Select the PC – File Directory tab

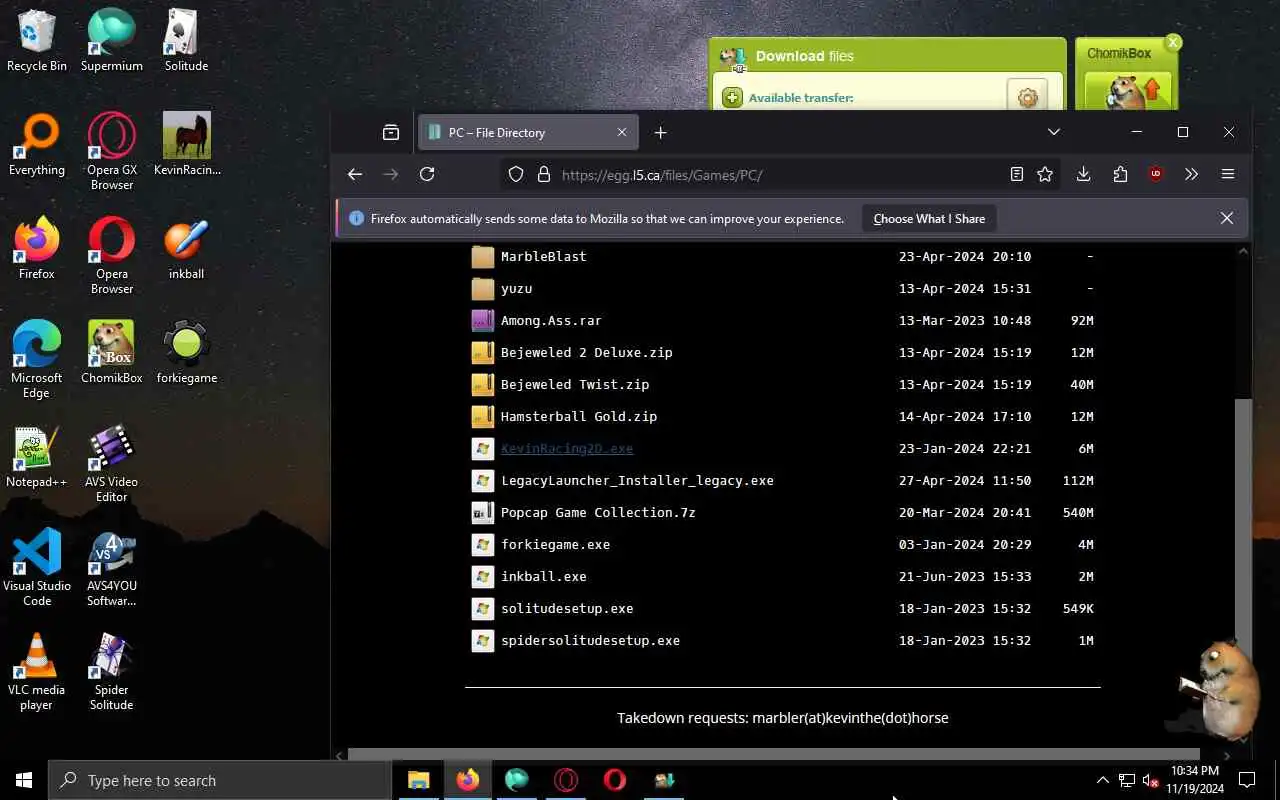529,132
